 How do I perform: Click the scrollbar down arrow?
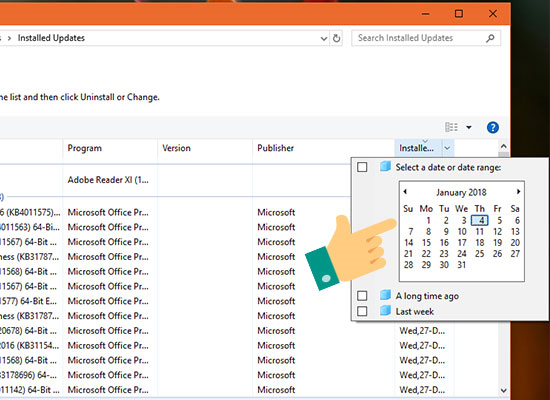(x=503, y=390)
